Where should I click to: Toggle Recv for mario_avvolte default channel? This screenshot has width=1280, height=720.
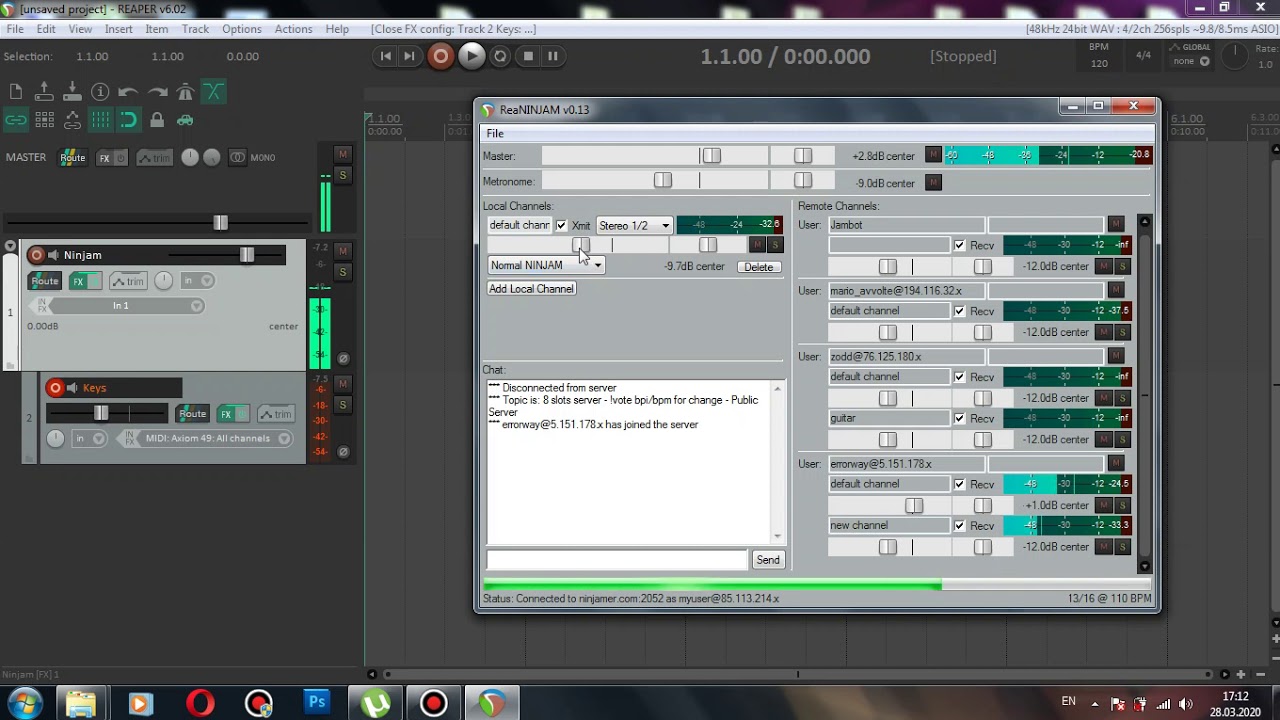[x=960, y=311]
